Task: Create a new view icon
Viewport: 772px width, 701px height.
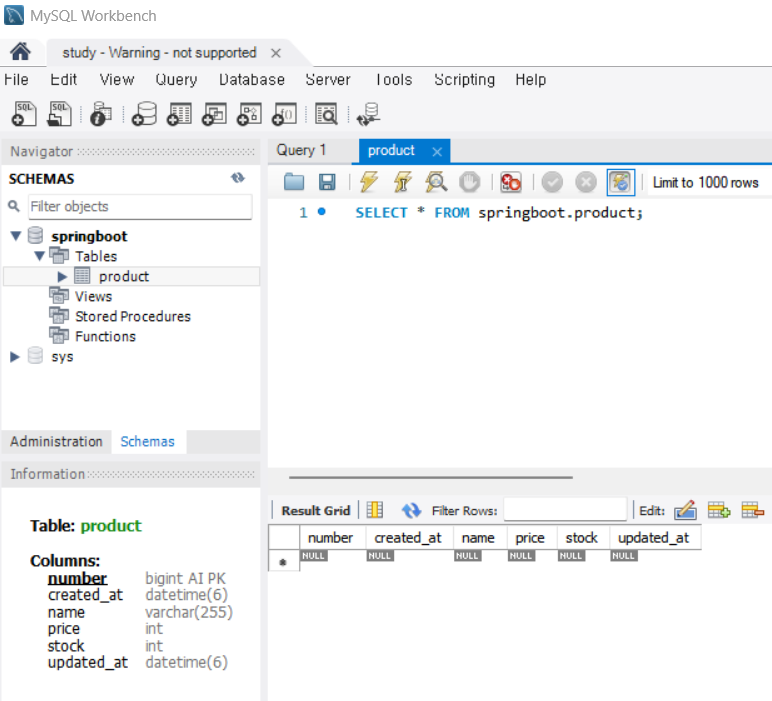Action: pos(215,114)
